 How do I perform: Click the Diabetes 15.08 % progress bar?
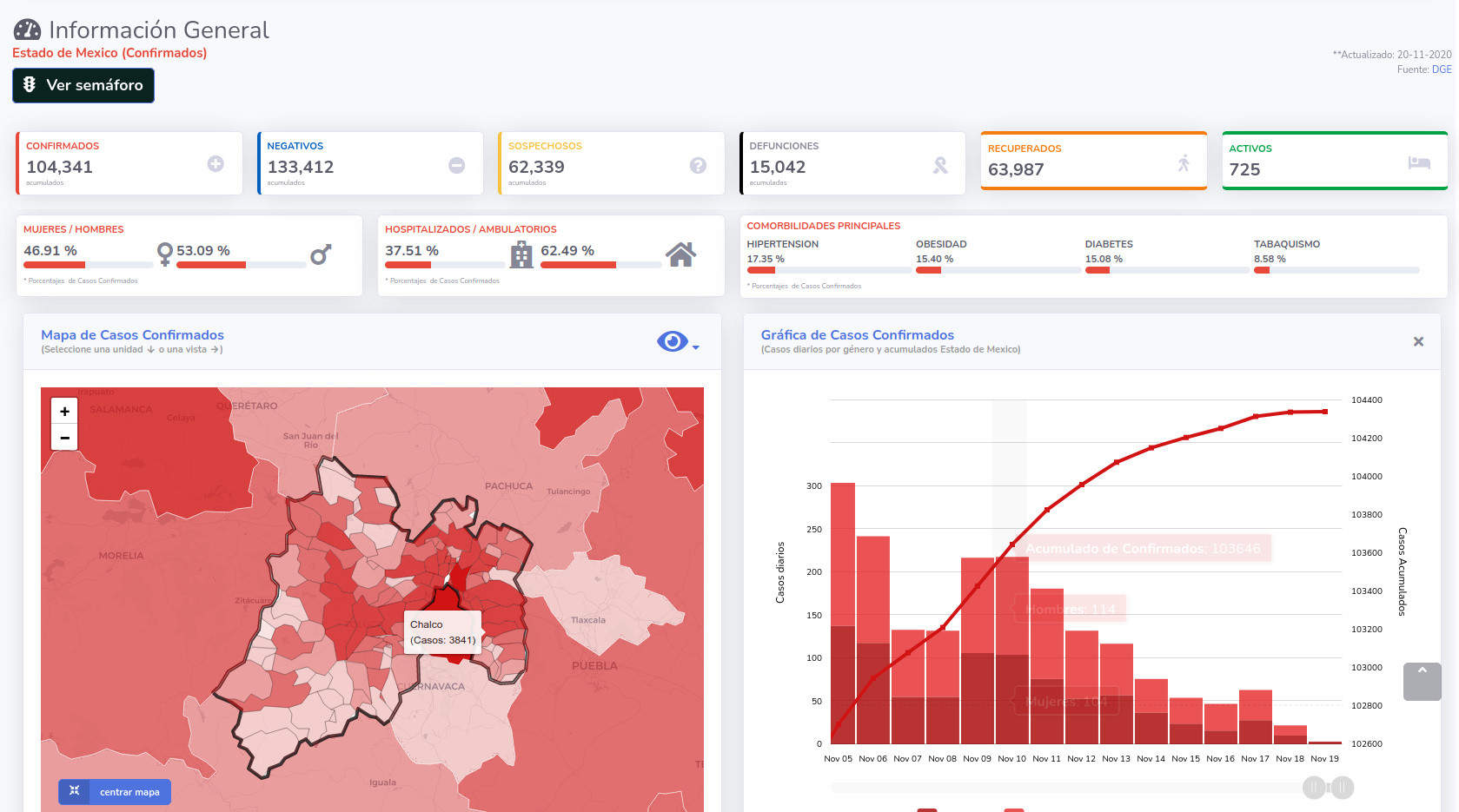coord(1166,270)
